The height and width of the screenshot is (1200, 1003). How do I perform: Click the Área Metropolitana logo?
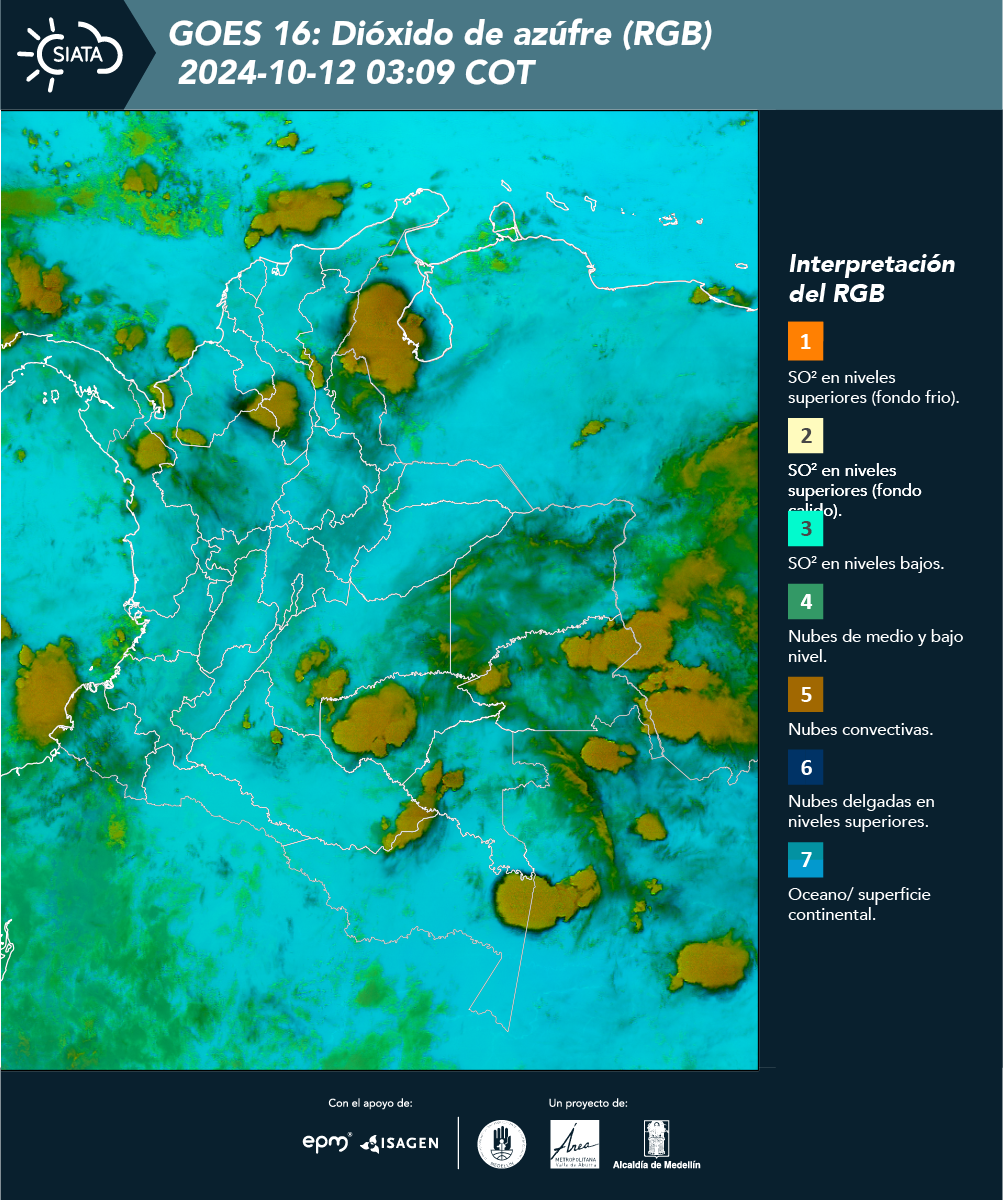coord(575,1144)
